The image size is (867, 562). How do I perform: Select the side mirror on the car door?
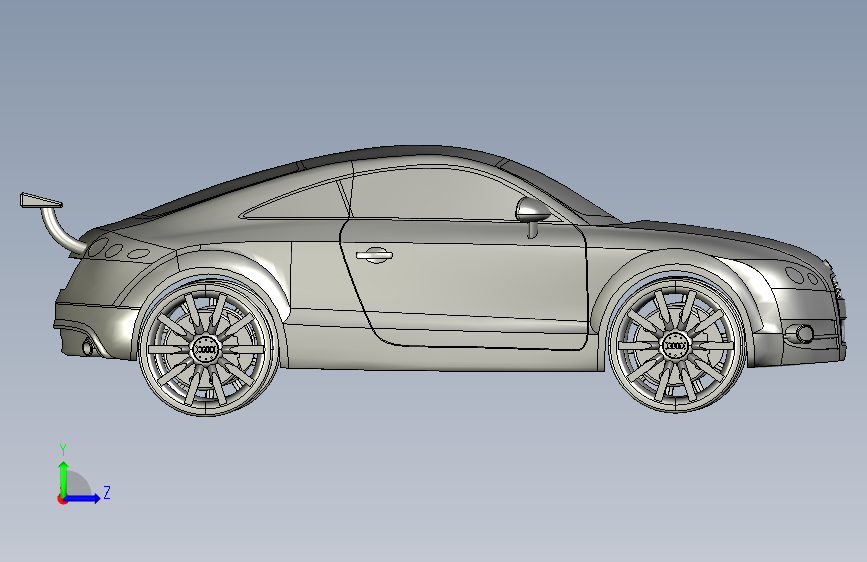pyautogui.click(x=532, y=211)
